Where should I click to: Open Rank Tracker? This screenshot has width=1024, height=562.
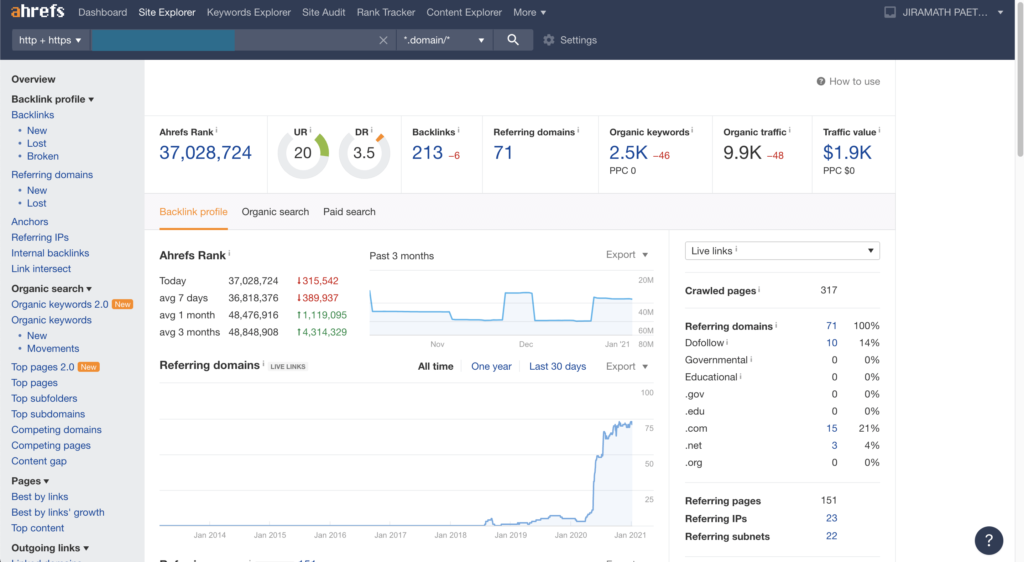386,12
